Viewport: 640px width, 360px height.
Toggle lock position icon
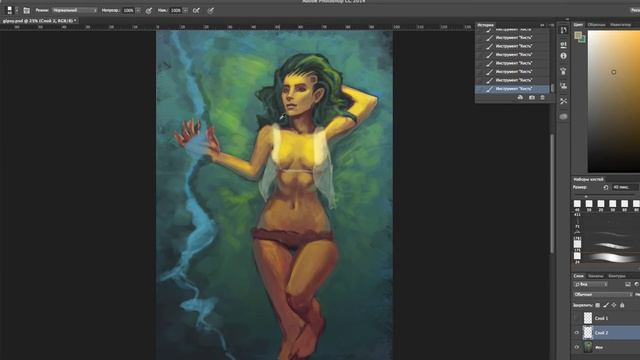click(x=614, y=305)
